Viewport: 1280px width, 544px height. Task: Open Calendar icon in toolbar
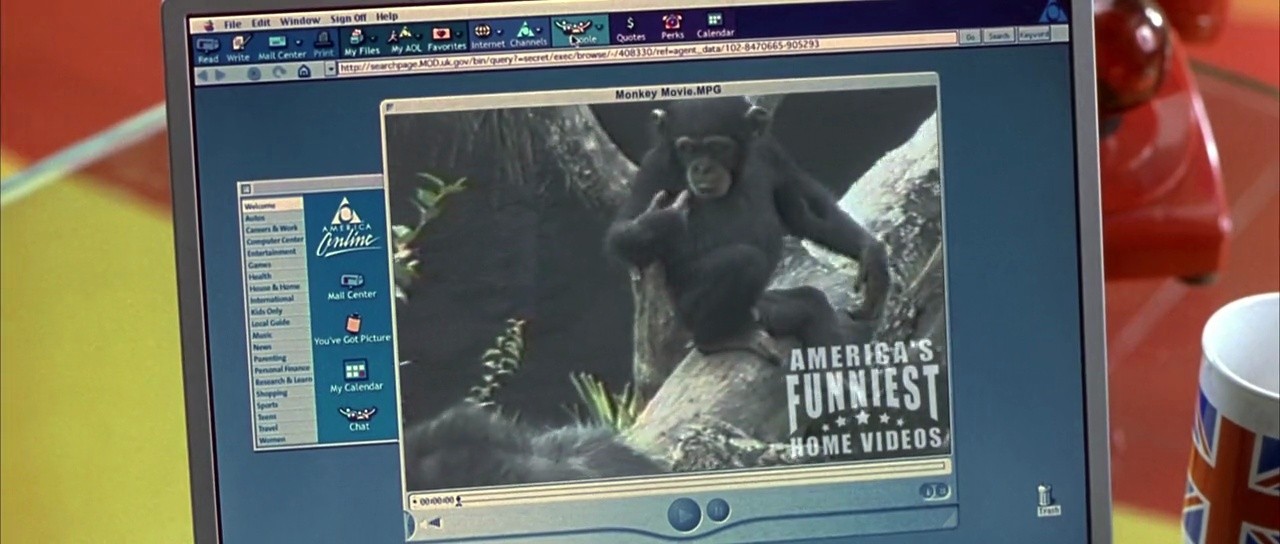coord(715,25)
